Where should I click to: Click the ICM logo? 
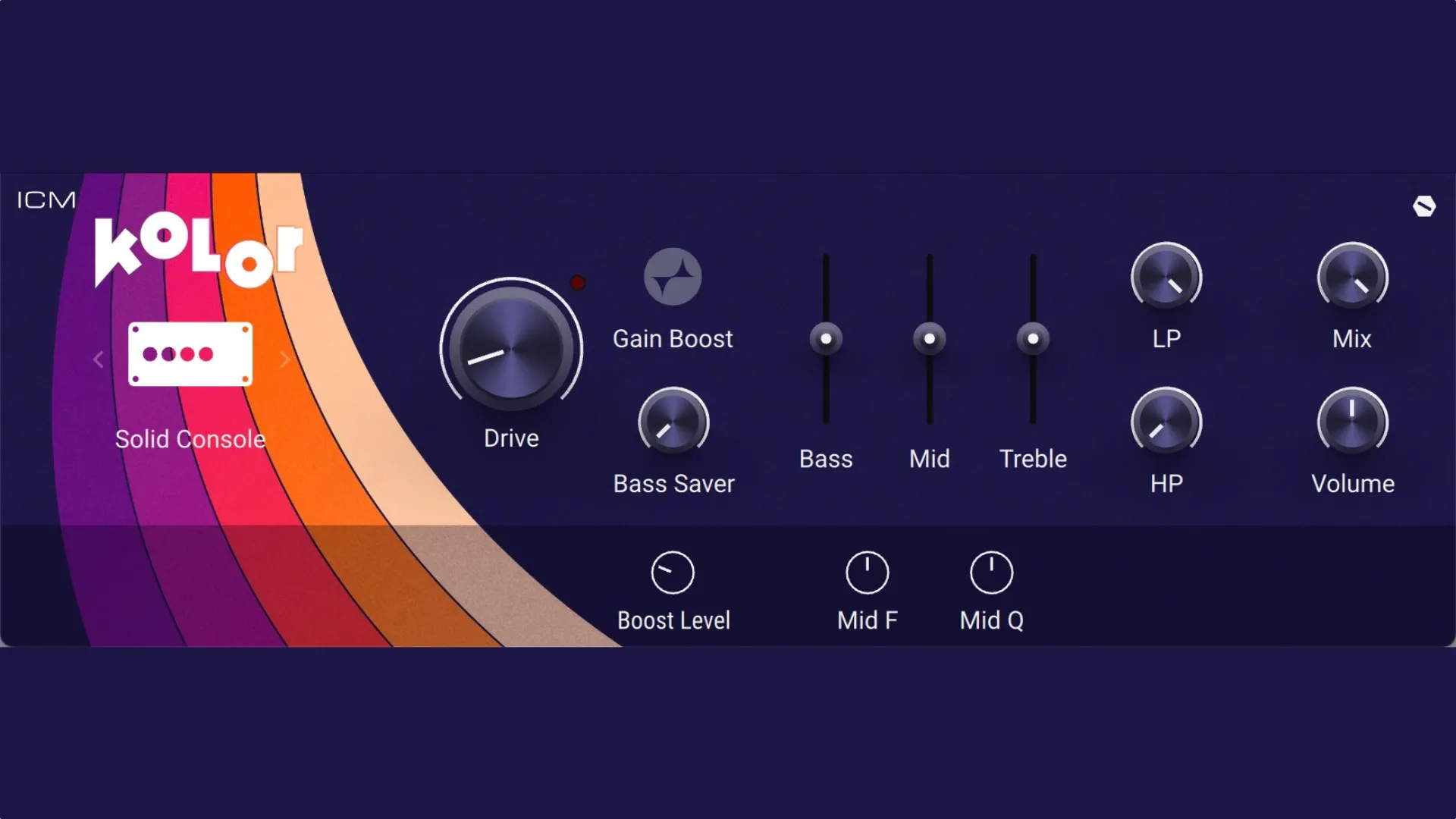tap(44, 200)
